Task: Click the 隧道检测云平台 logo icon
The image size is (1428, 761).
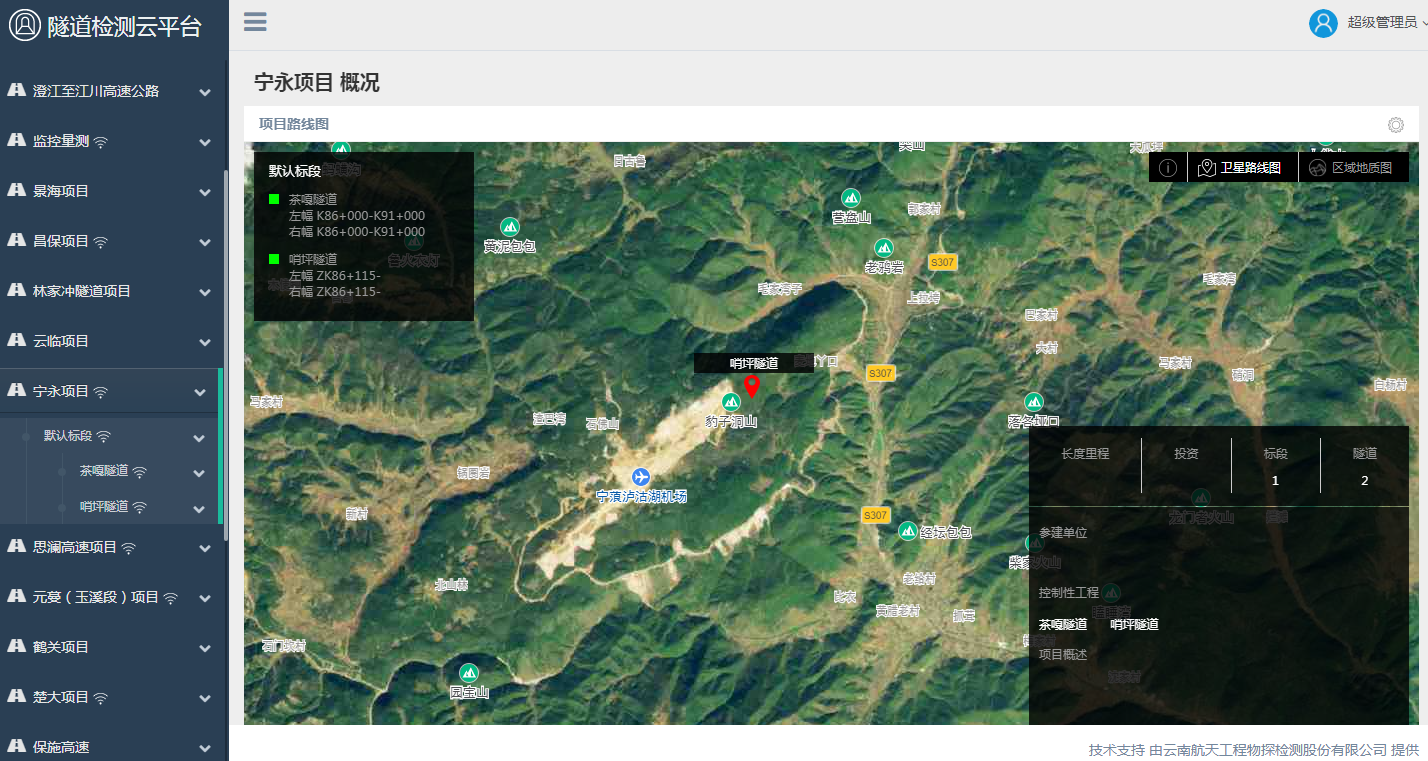Action: coord(25,25)
